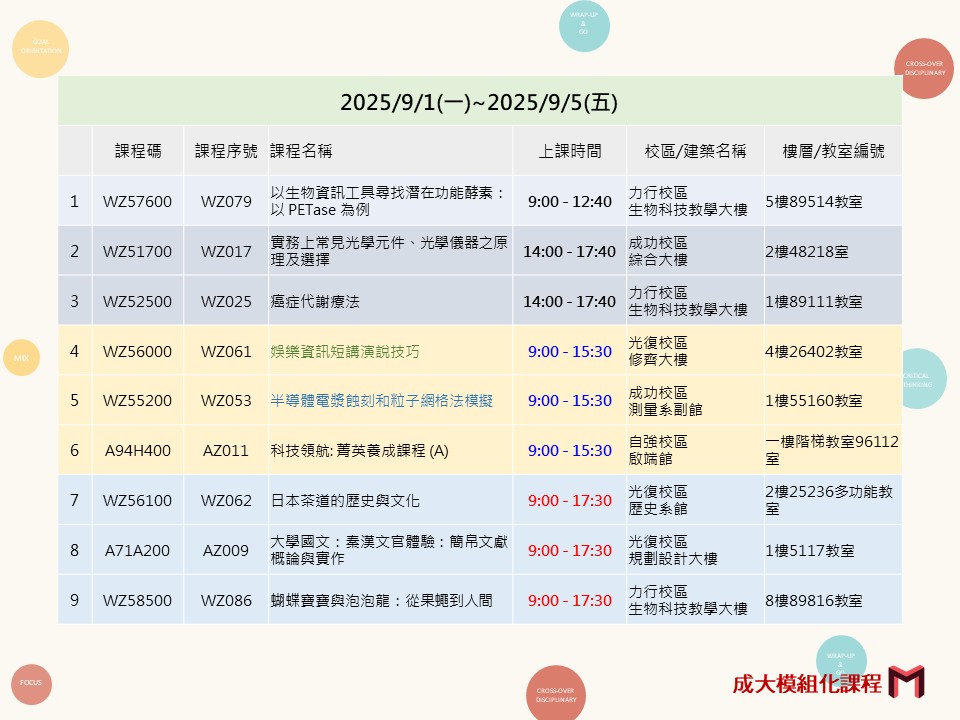The height and width of the screenshot is (720, 960).
Task: Select the red CROSS-OVER DISCIPLINARY circle at the table's top-right corner
Action: click(924, 69)
